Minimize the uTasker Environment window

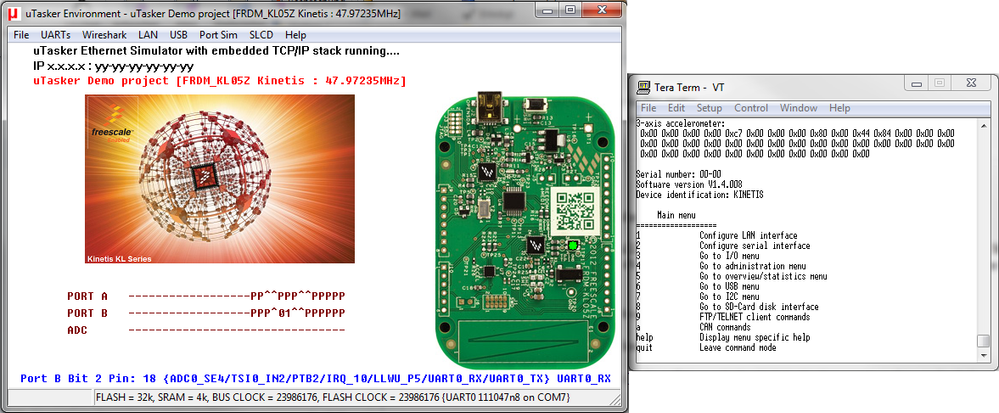(x=549, y=9)
